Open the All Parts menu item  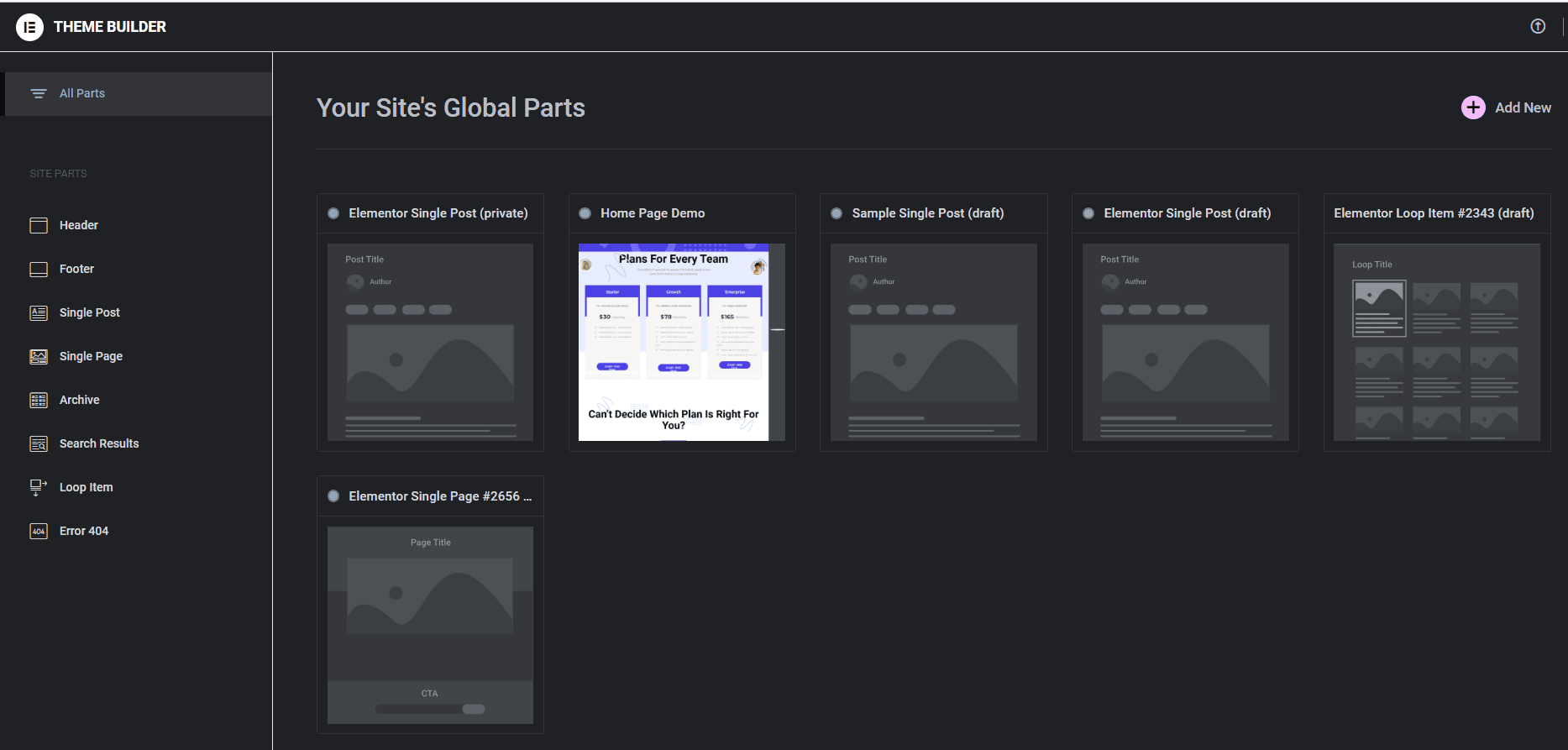82,93
